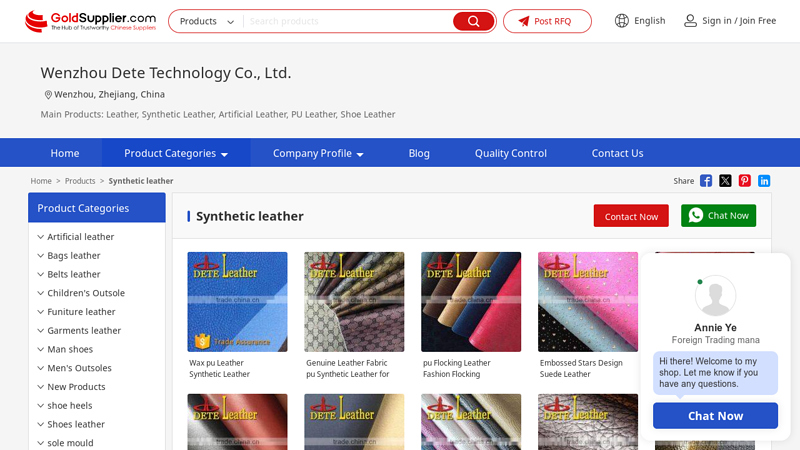Share page on Pinterest
The width and height of the screenshot is (800, 450).
(x=744, y=181)
